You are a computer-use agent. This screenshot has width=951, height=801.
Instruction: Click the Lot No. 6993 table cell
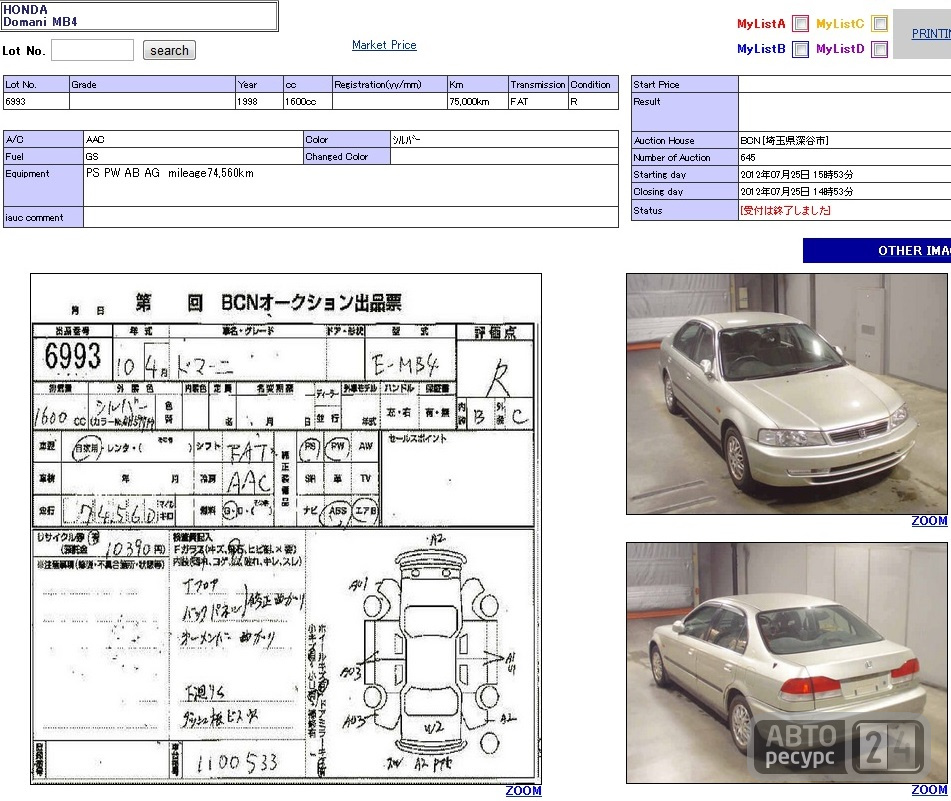tap(36, 101)
